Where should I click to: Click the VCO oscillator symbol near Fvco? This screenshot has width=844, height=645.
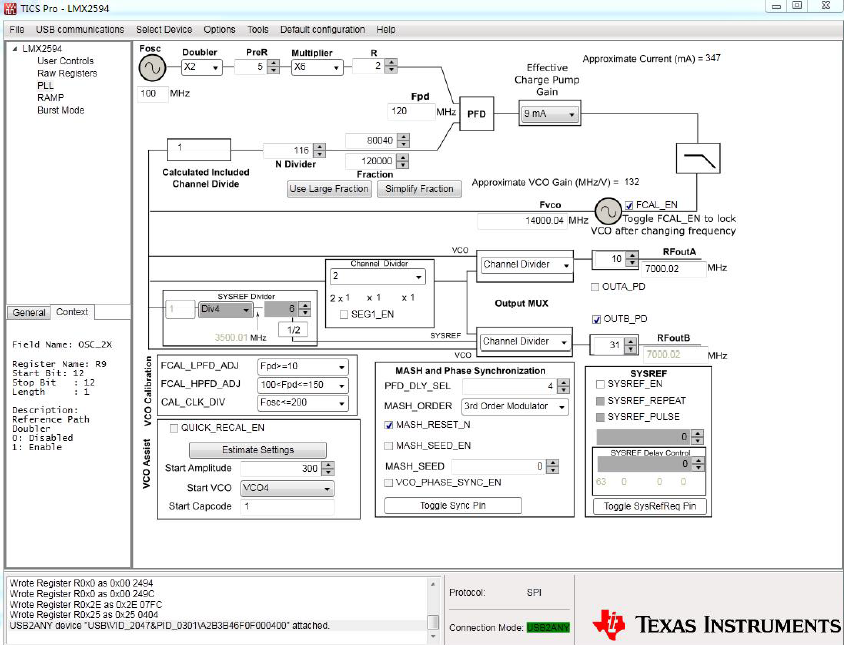(x=608, y=212)
